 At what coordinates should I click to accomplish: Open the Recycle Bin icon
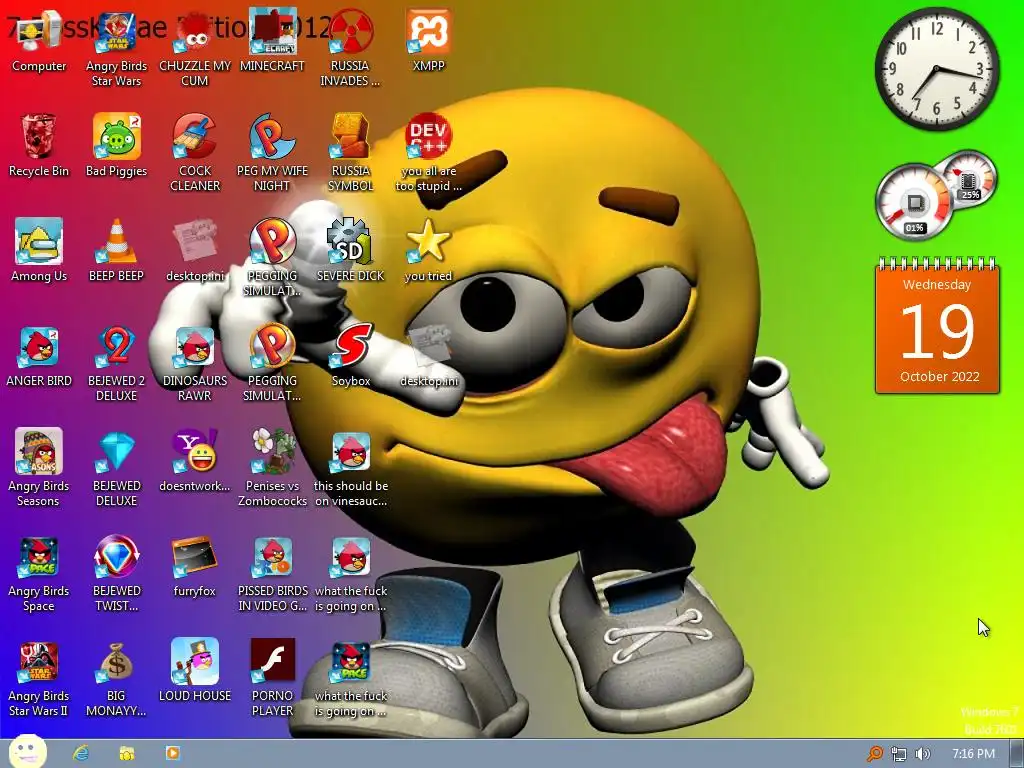(39, 146)
